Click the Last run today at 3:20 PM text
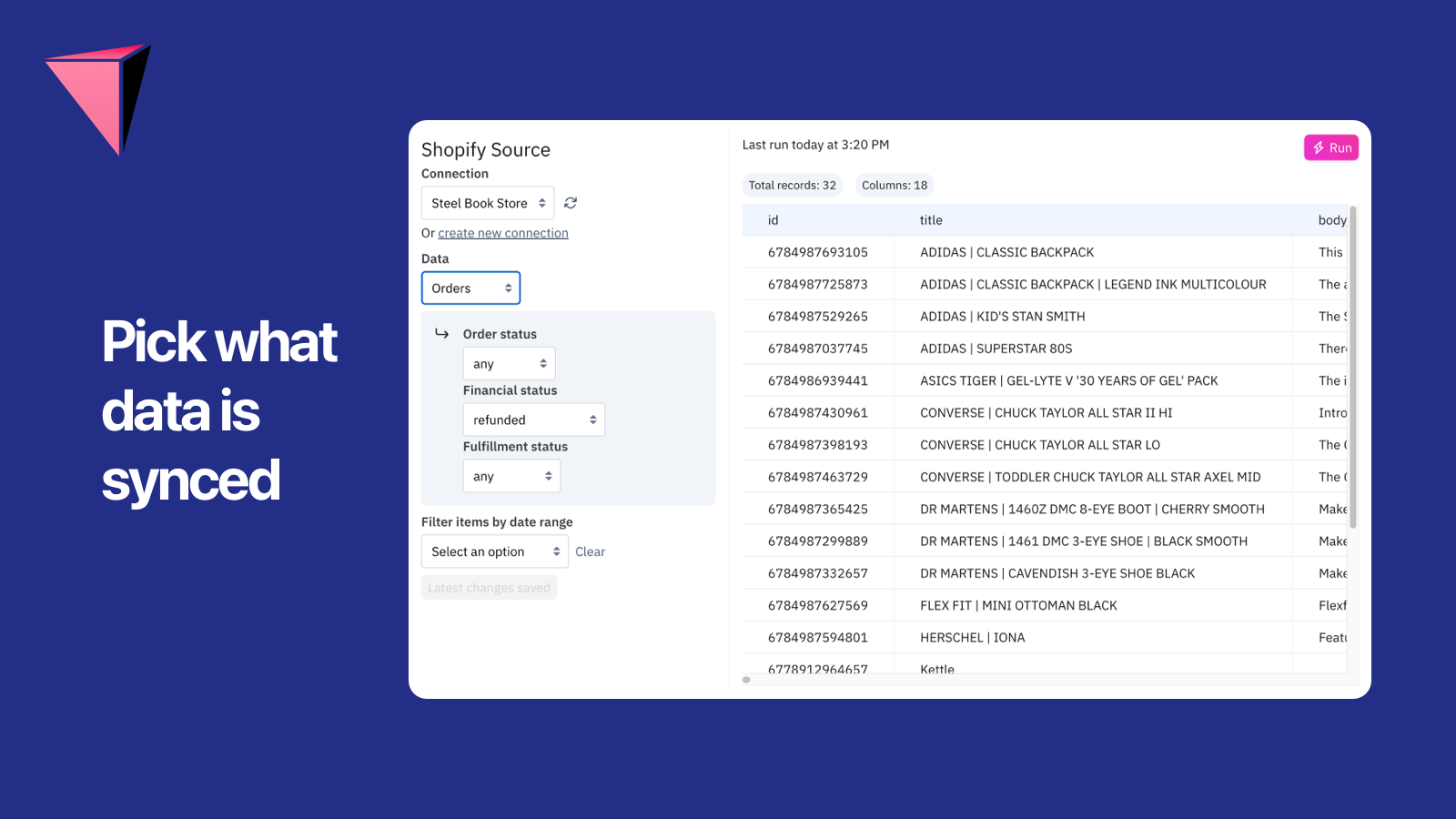 [x=815, y=145]
